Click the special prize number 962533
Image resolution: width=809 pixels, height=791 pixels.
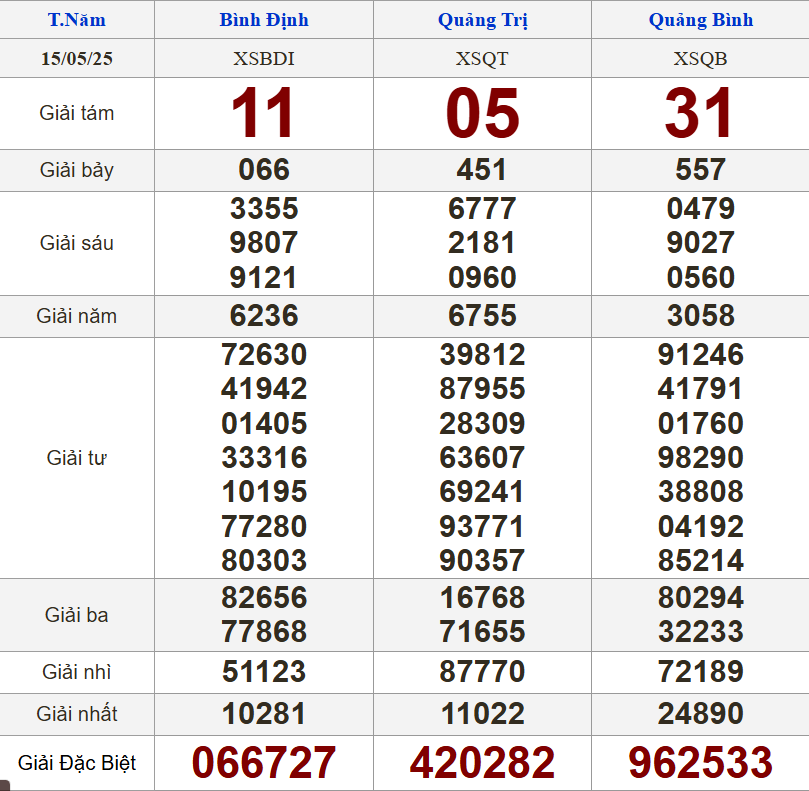700,763
